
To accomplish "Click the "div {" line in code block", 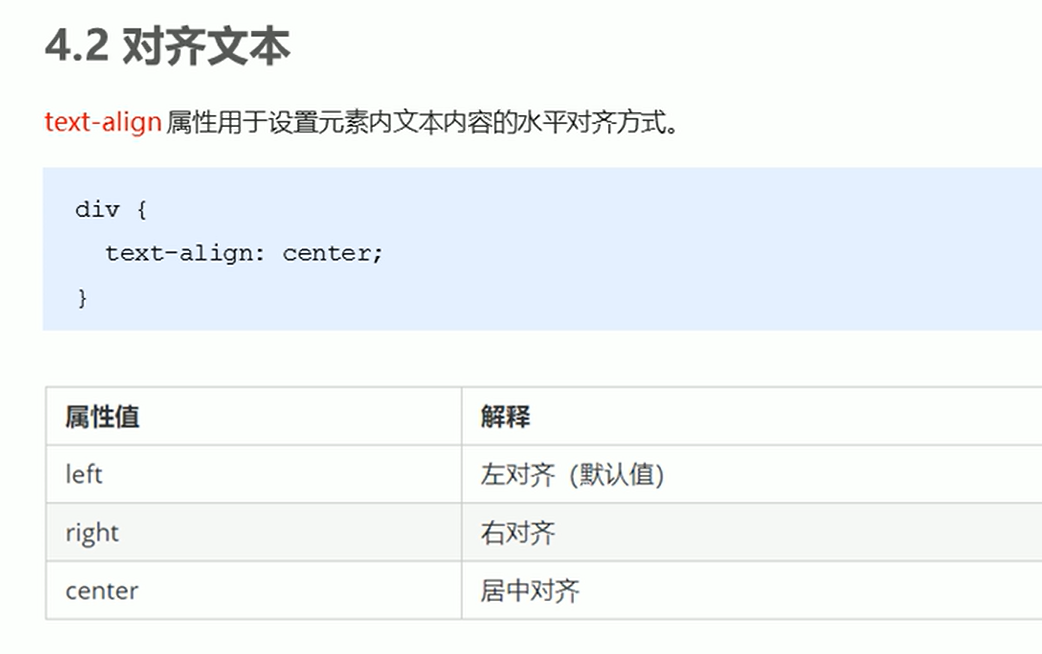I will coord(111,210).
